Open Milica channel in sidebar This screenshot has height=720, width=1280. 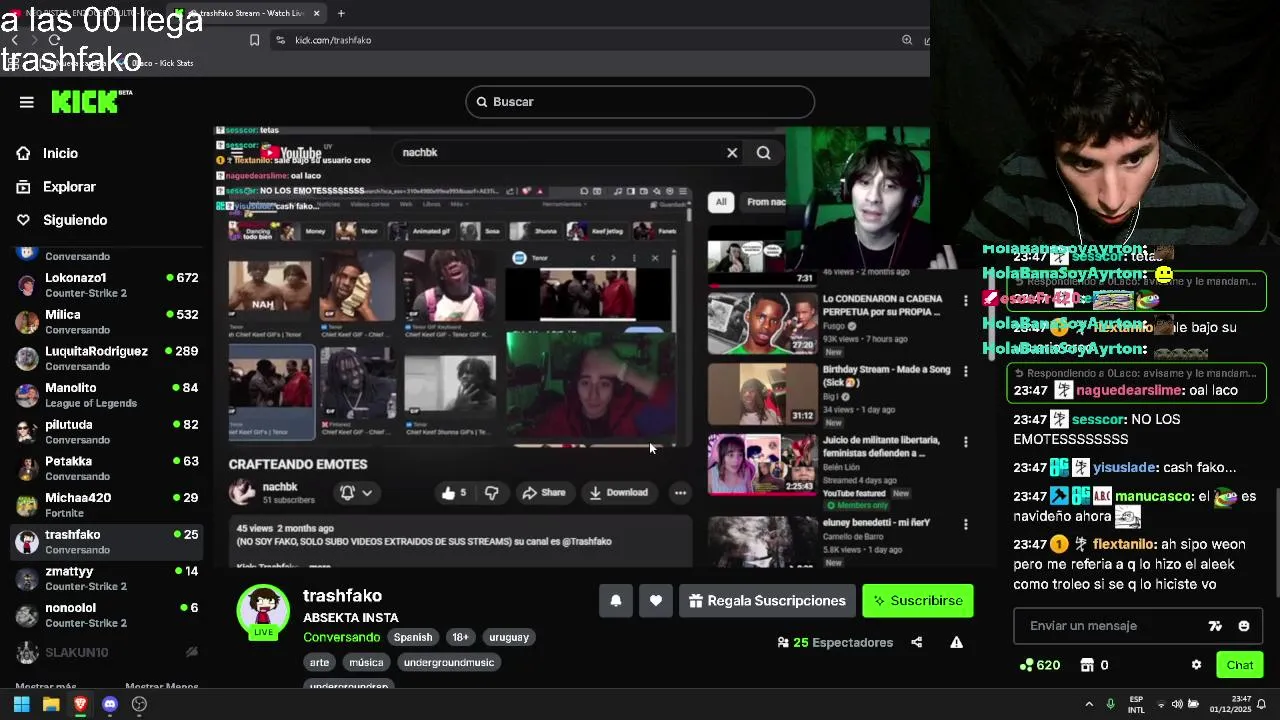pyautogui.click(x=105, y=322)
